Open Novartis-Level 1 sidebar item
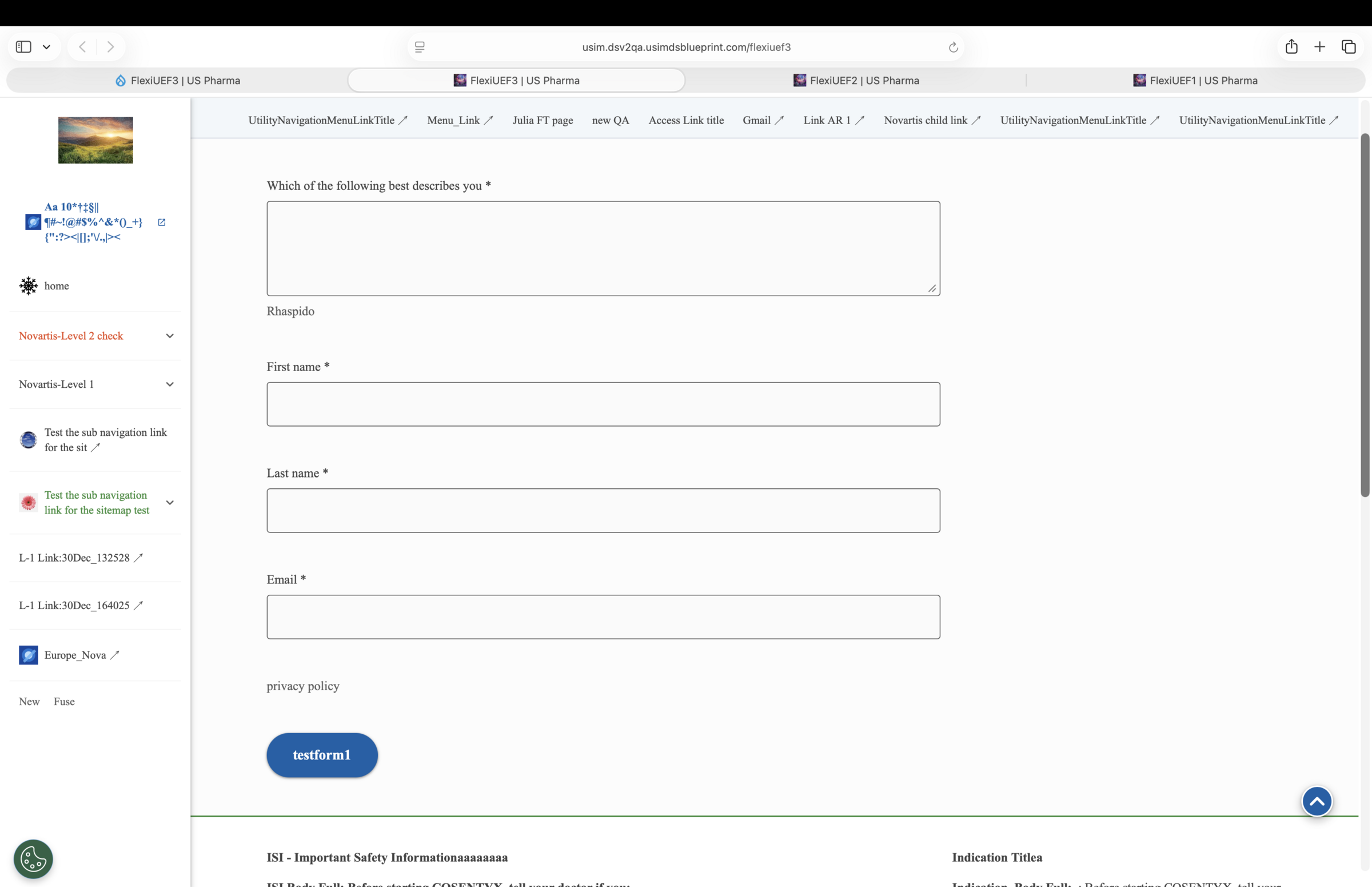 coord(57,384)
